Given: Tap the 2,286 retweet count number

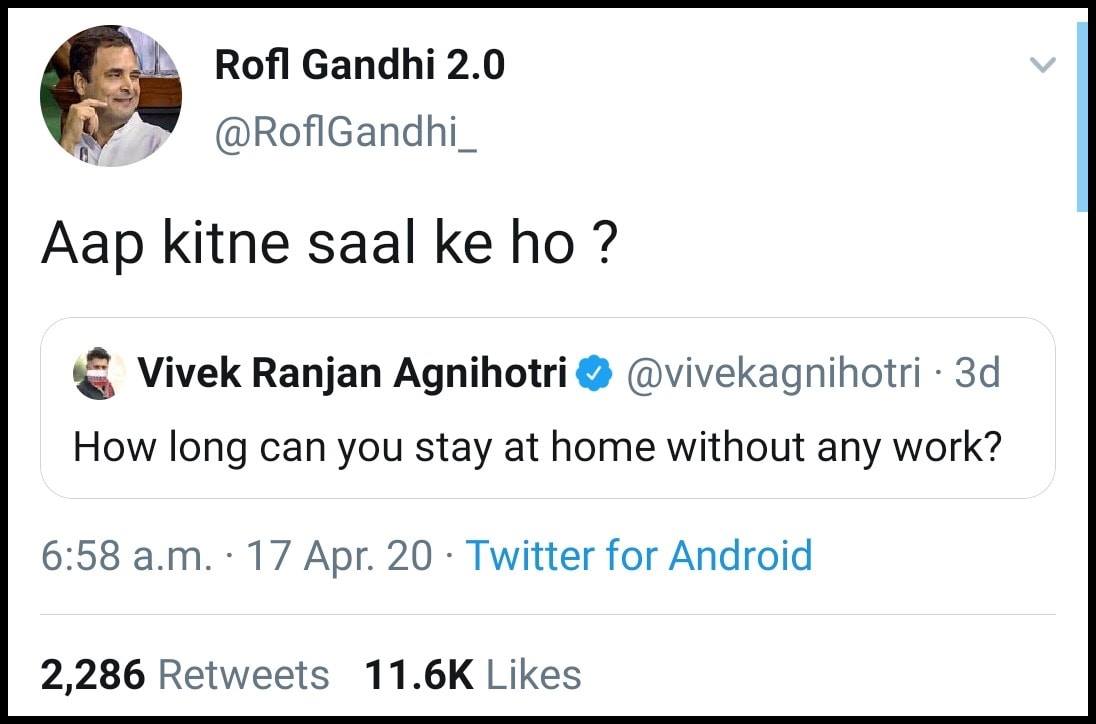Looking at the screenshot, I should [93, 676].
